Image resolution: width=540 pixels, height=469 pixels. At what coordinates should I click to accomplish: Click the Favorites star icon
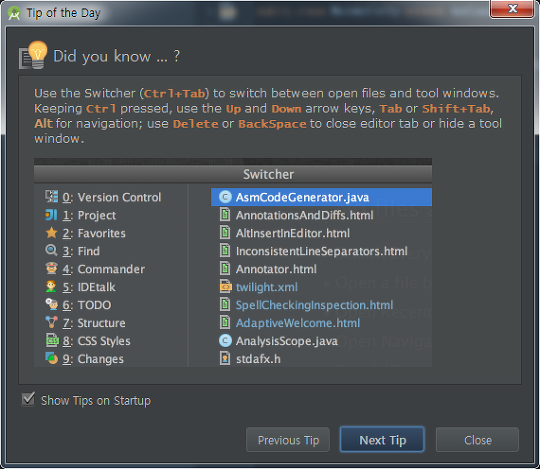click(x=52, y=232)
